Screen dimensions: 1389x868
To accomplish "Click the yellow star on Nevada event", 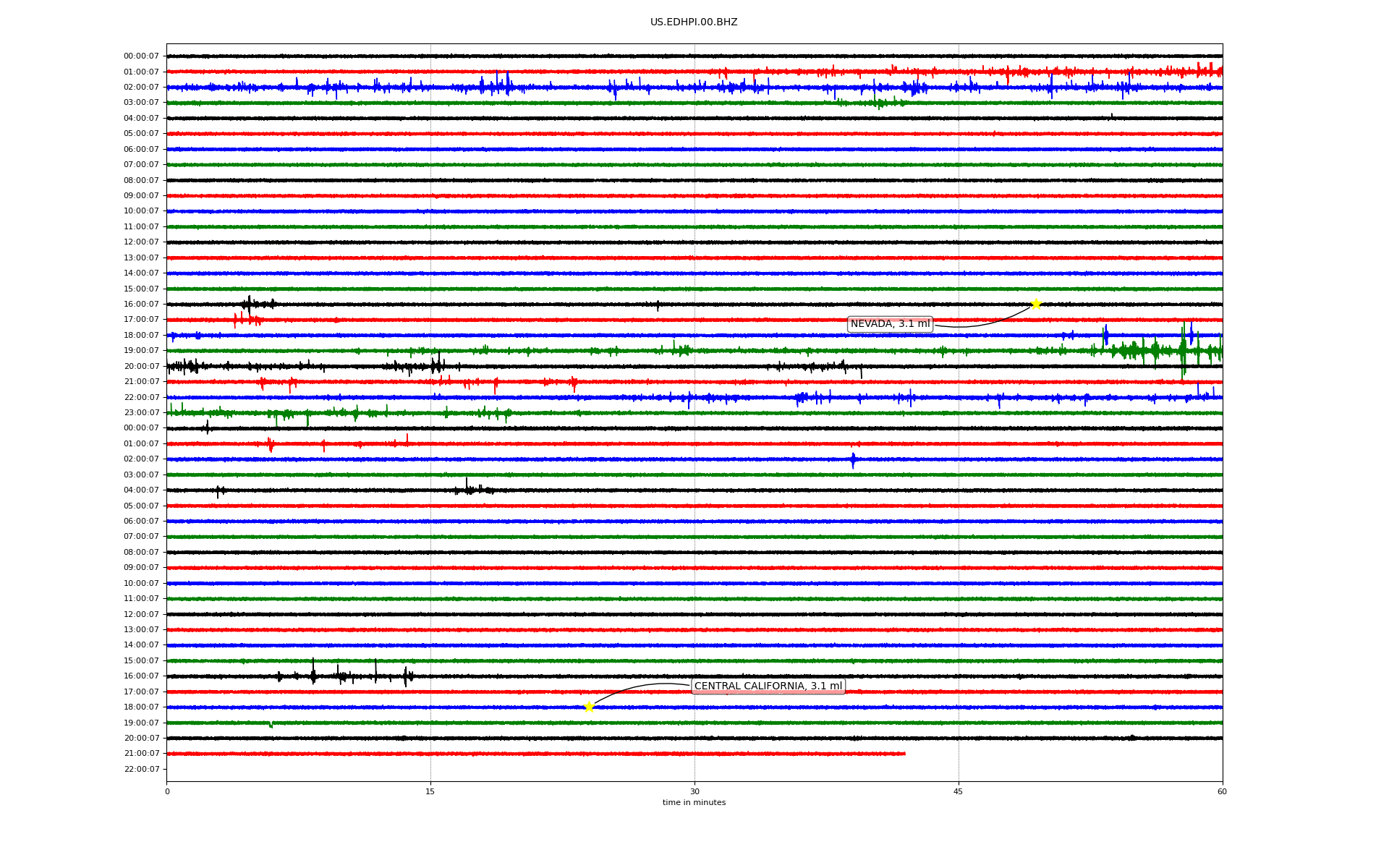I will 1035,304.
